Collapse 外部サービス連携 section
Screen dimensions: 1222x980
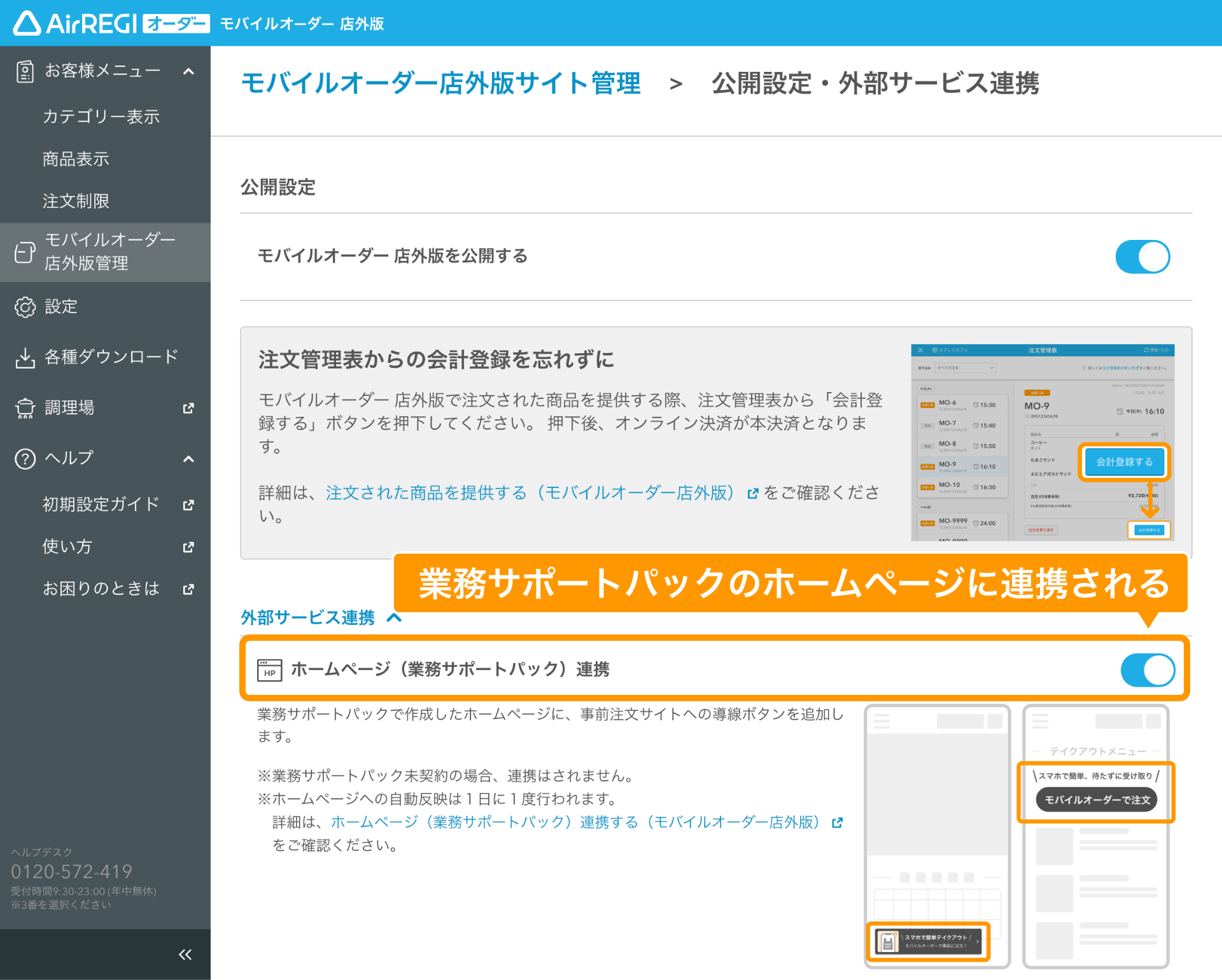click(x=321, y=617)
